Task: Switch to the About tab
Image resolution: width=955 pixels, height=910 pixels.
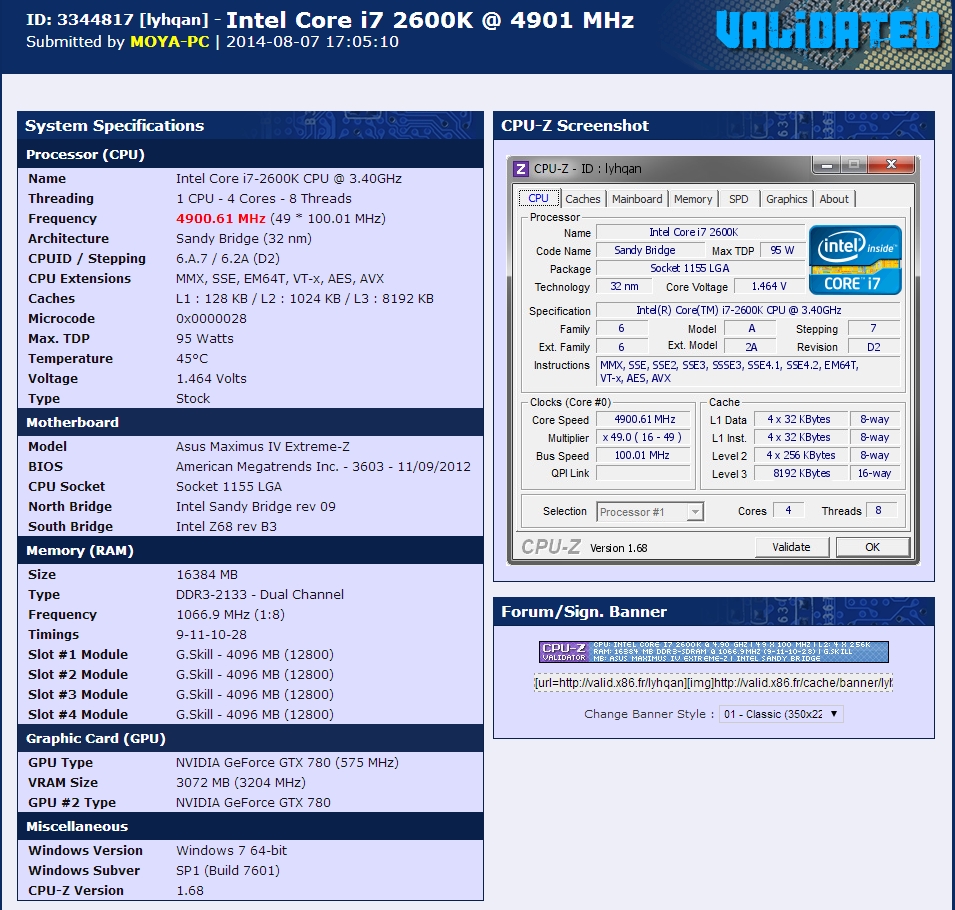Action: point(834,199)
